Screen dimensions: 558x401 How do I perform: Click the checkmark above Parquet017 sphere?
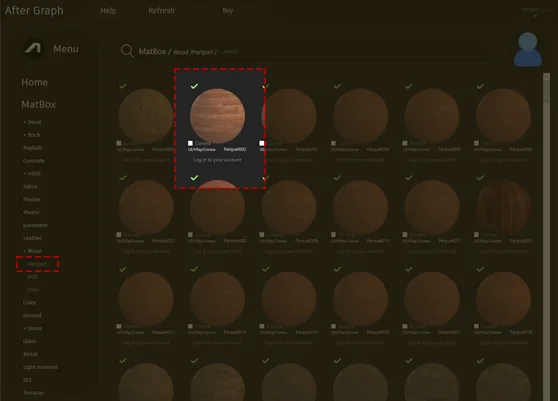point(409,269)
